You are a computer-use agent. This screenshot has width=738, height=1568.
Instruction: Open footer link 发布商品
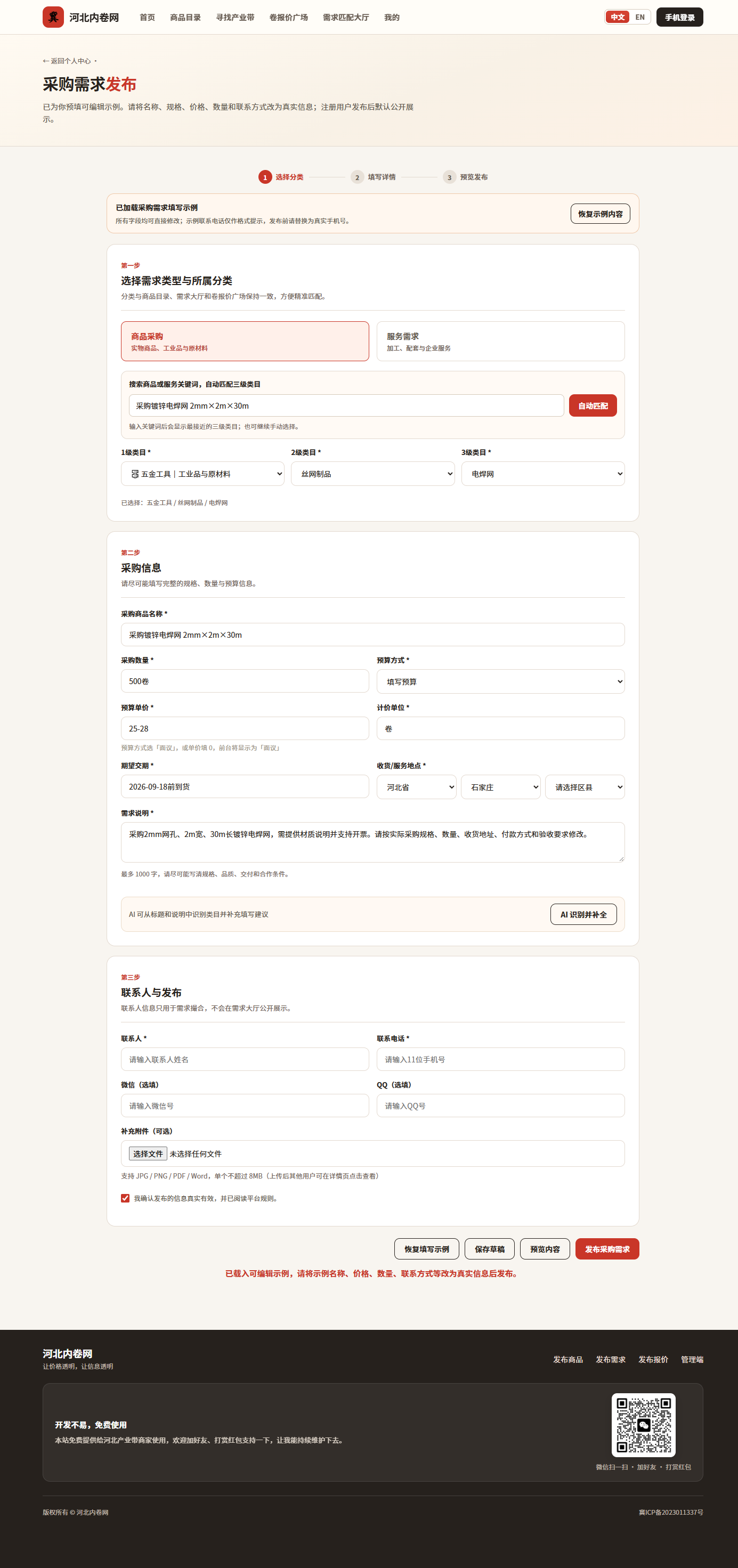(x=567, y=1359)
